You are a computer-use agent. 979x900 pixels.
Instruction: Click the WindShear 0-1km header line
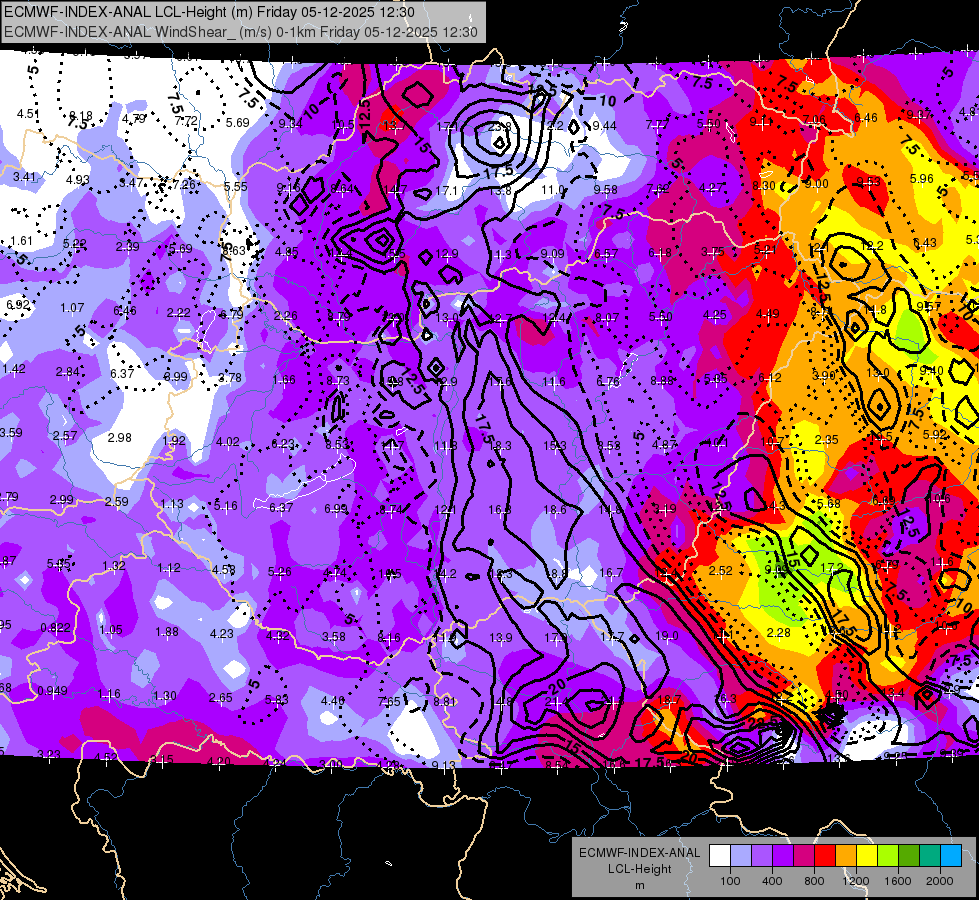pyautogui.click(x=241, y=32)
